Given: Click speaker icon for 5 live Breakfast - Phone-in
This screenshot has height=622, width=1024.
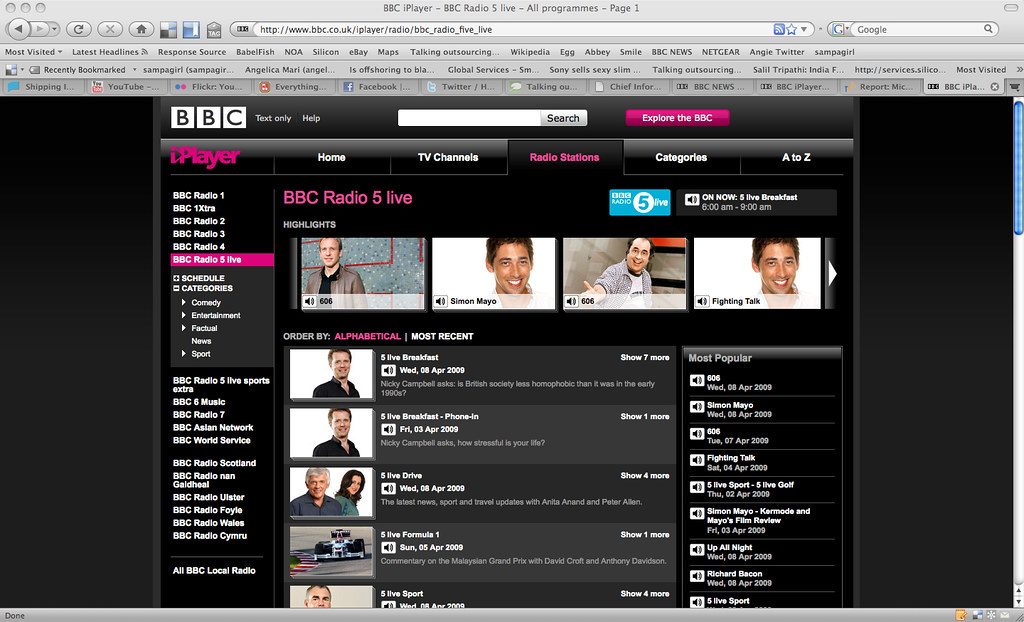Looking at the screenshot, I should [389, 429].
